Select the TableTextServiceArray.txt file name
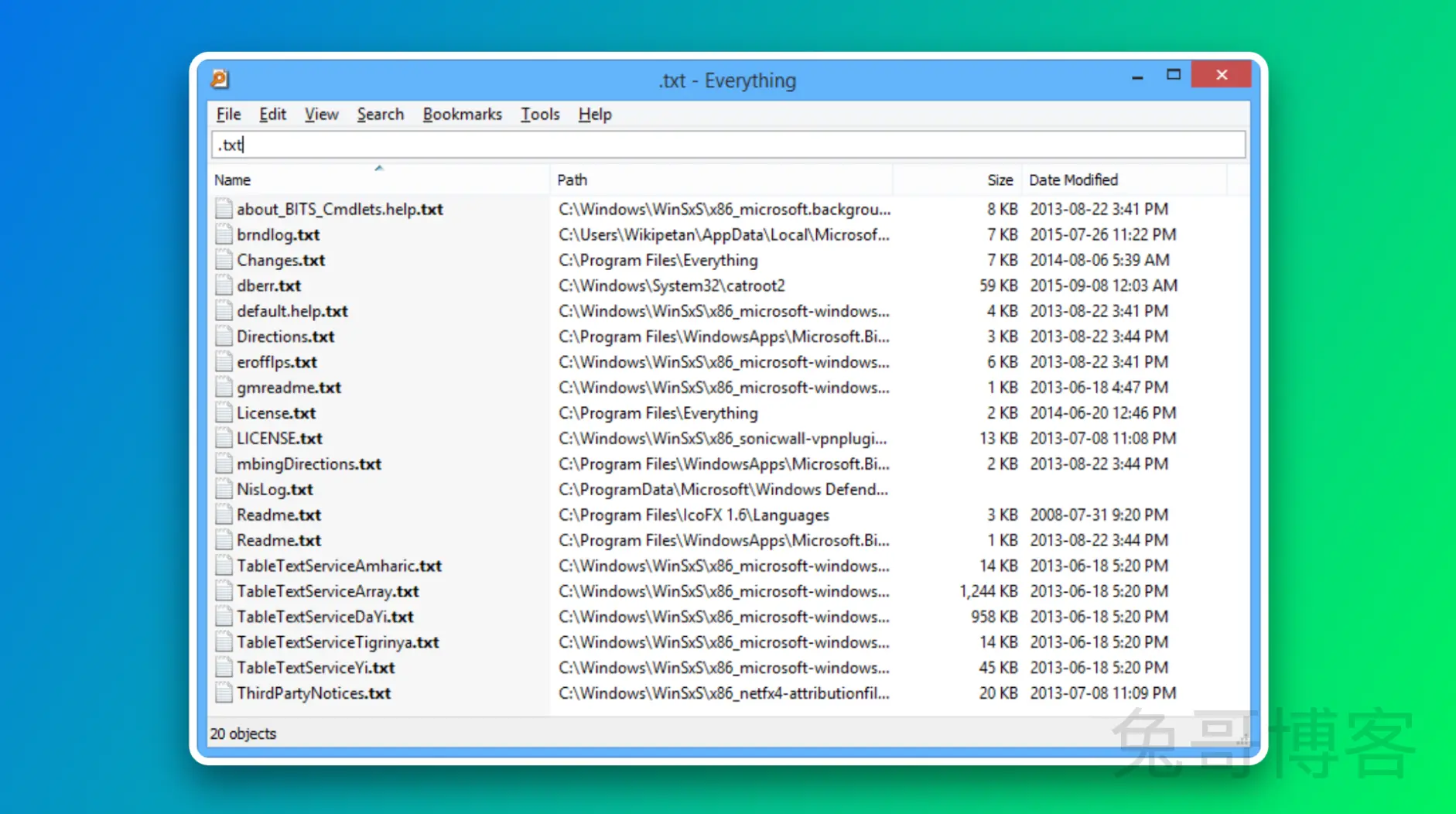1456x814 pixels. tap(327, 591)
